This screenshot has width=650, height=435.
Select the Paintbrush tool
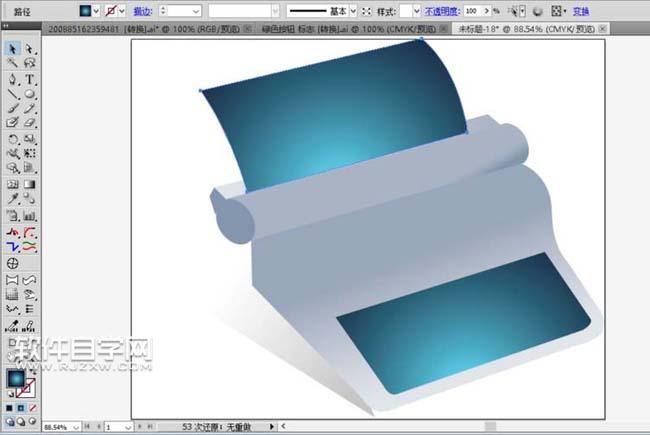12,108
